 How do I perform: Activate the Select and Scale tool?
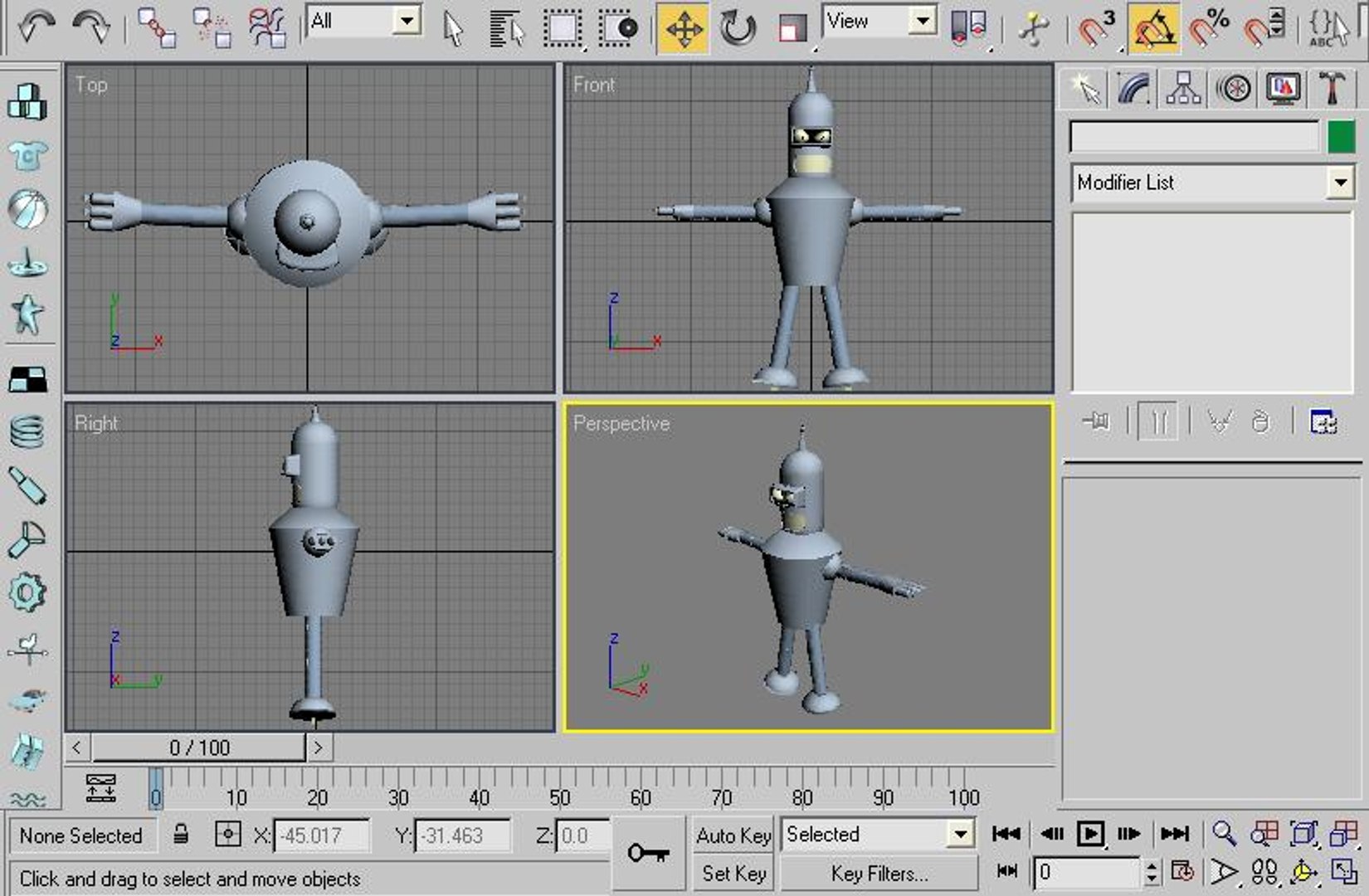click(792, 30)
